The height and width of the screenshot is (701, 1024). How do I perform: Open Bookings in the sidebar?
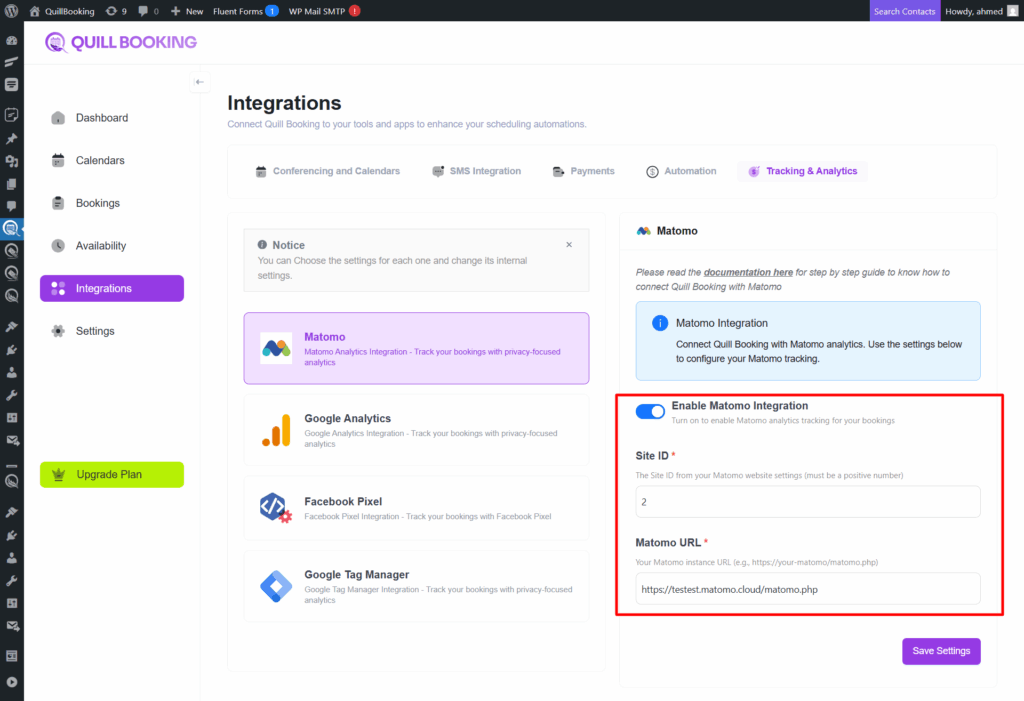click(x=97, y=203)
